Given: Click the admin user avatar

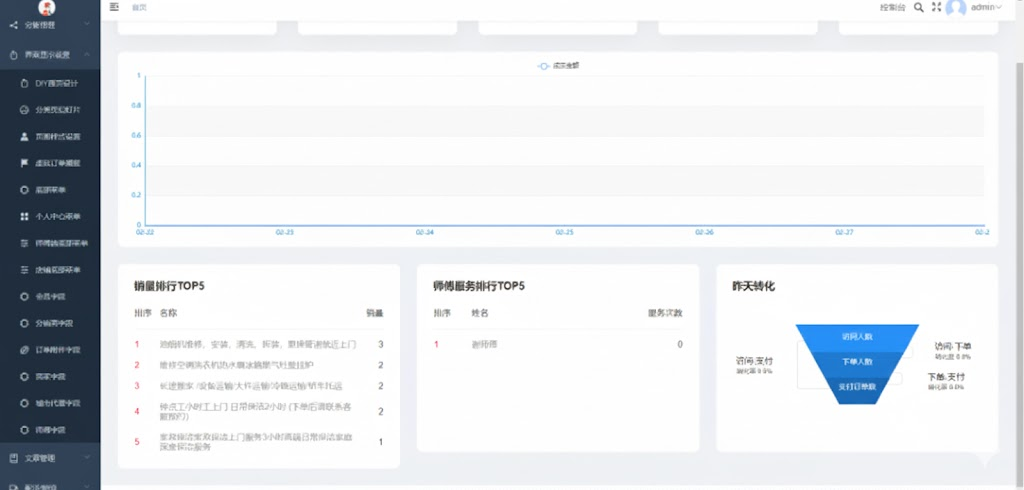Looking at the screenshot, I should (x=956, y=7).
